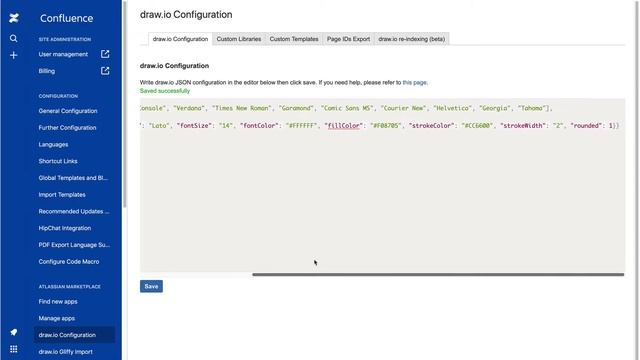Click the sidebar vertical scrollbar
The width and height of the screenshot is (640, 360).
click(125, 104)
